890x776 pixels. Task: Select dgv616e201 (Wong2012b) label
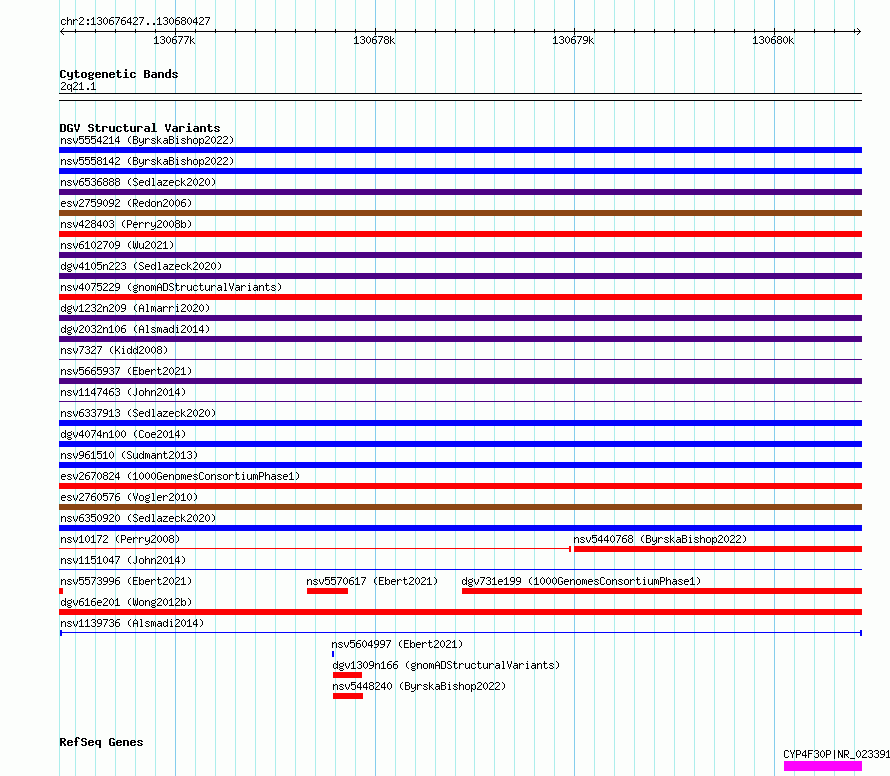126,602
